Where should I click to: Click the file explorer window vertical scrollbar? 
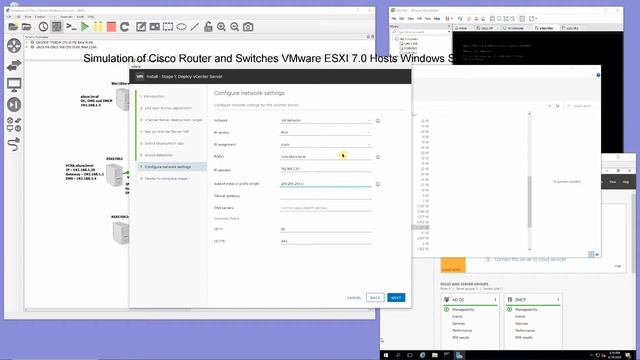pos(530,182)
